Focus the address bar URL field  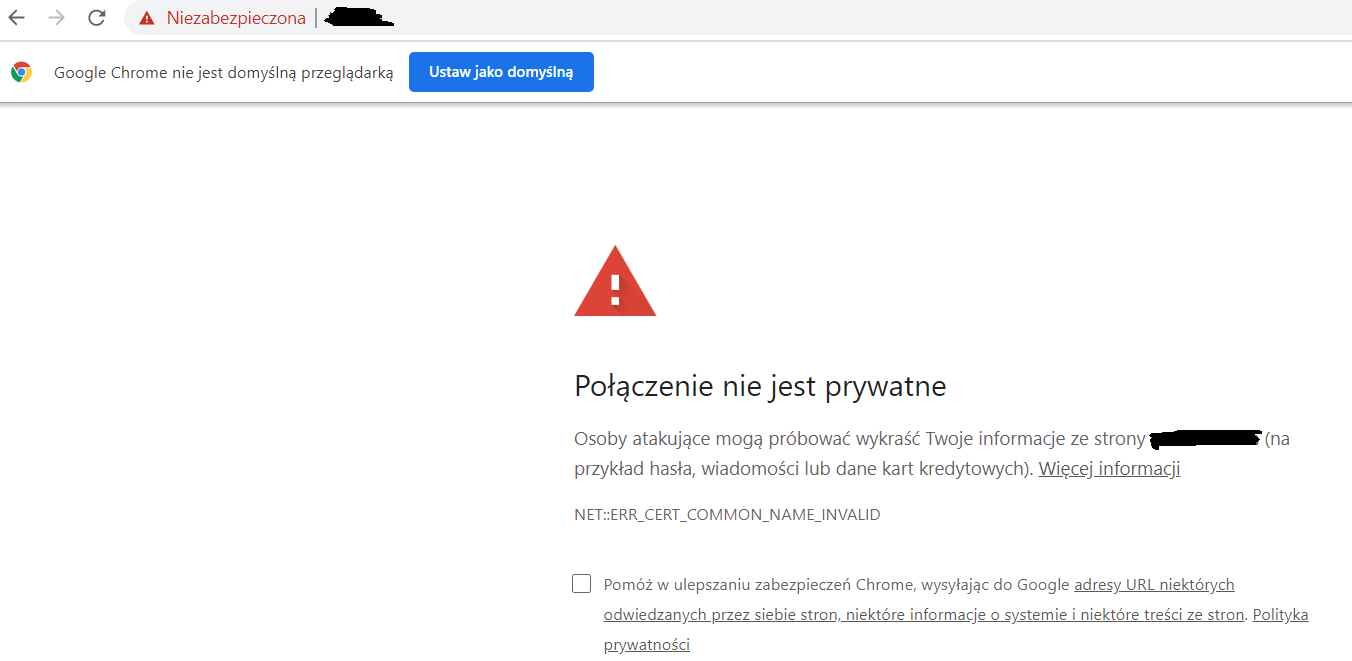740,18
